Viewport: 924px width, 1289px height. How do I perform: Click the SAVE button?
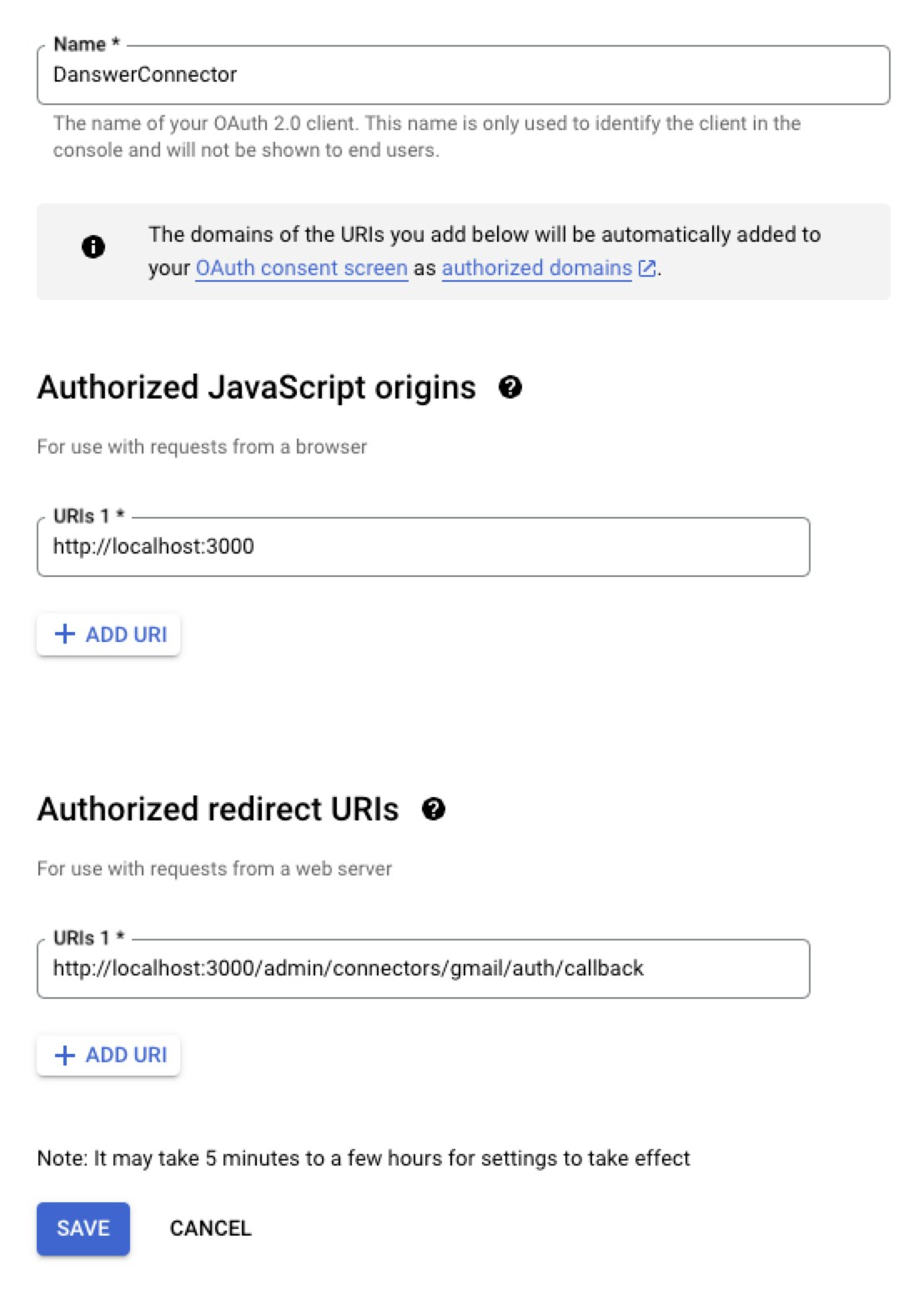click(x=83, y=1228)
